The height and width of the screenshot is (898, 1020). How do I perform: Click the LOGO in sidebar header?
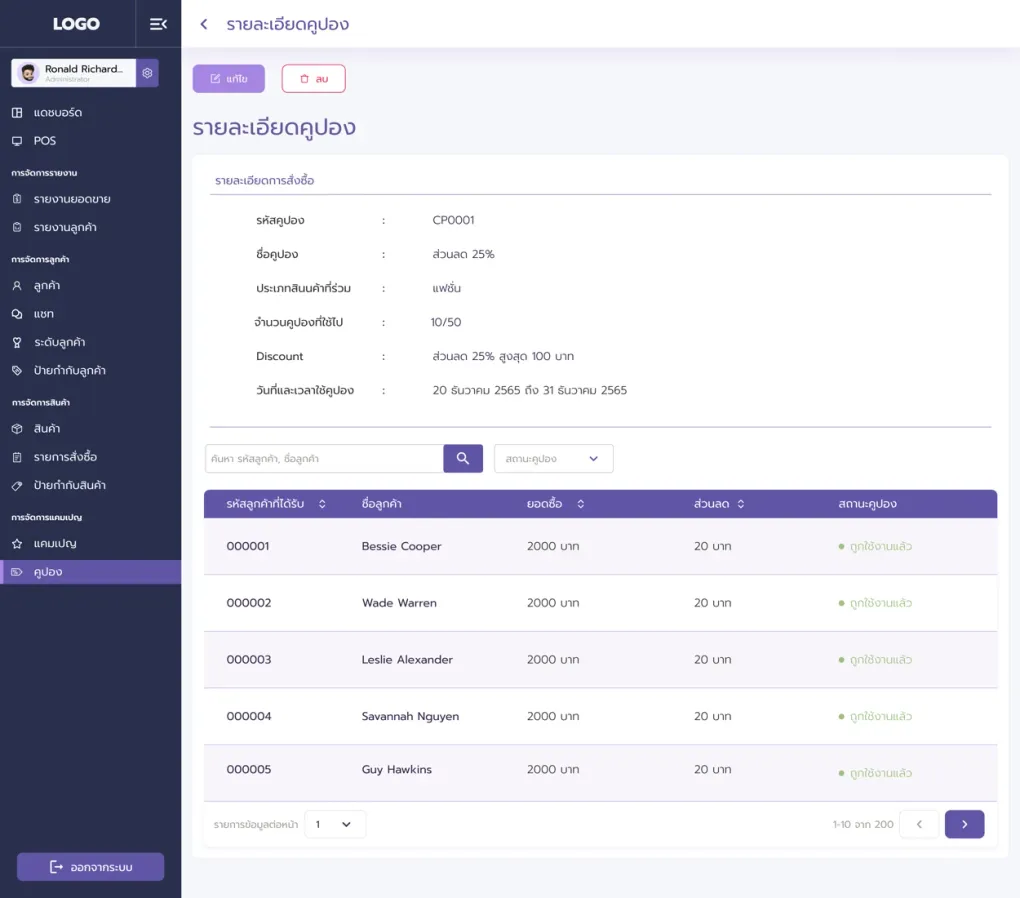76,24
